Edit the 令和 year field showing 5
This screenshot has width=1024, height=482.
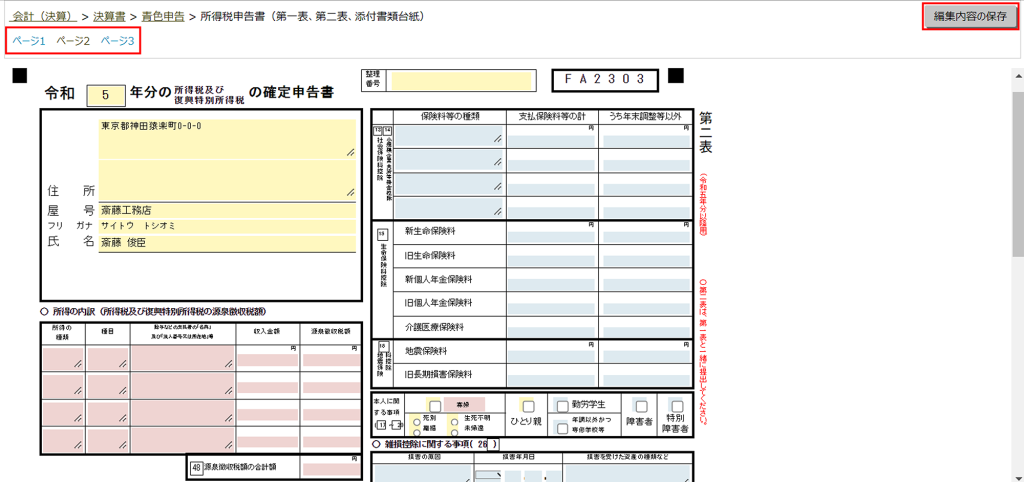[x=105, y=95]
